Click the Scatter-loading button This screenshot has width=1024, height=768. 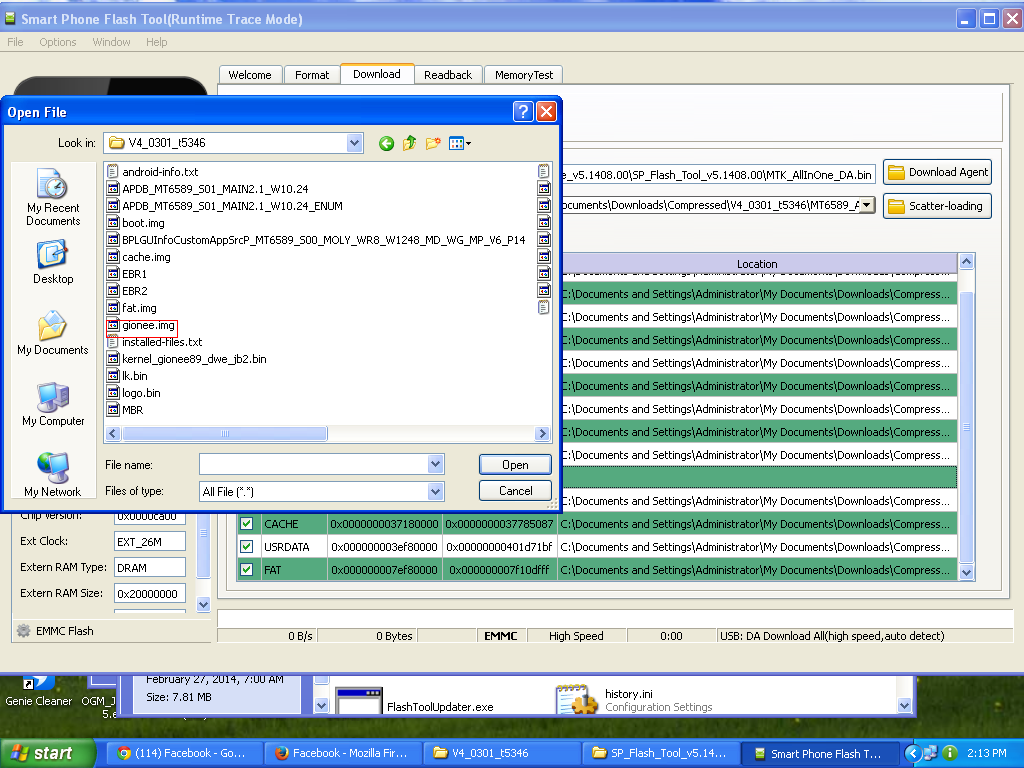point(935,206)
